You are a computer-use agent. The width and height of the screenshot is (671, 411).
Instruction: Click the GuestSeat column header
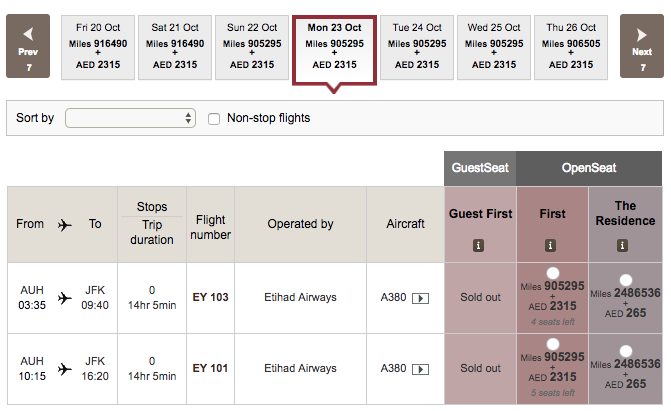coord(480,168)
